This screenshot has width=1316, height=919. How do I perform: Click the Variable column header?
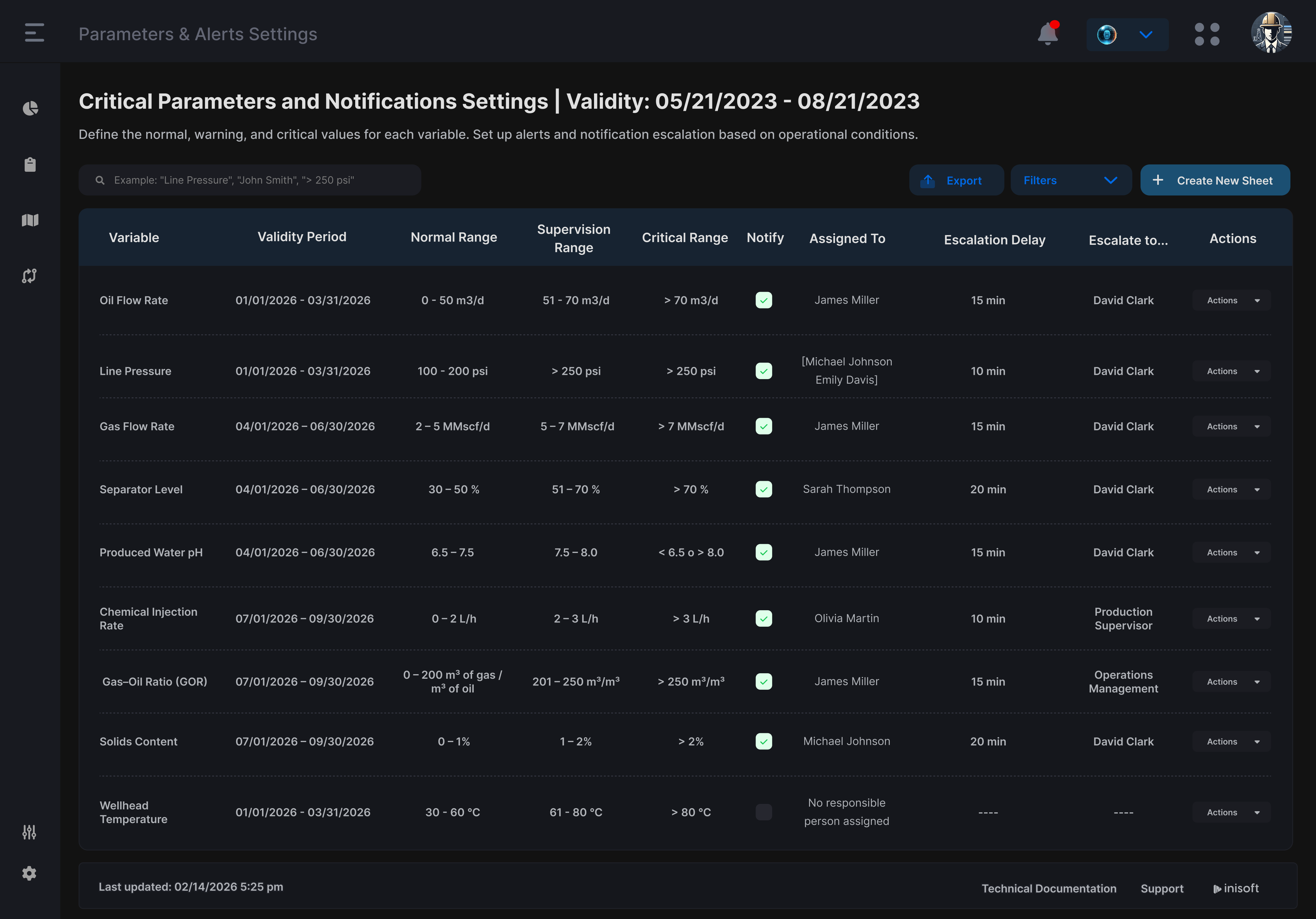click(133, 237)
